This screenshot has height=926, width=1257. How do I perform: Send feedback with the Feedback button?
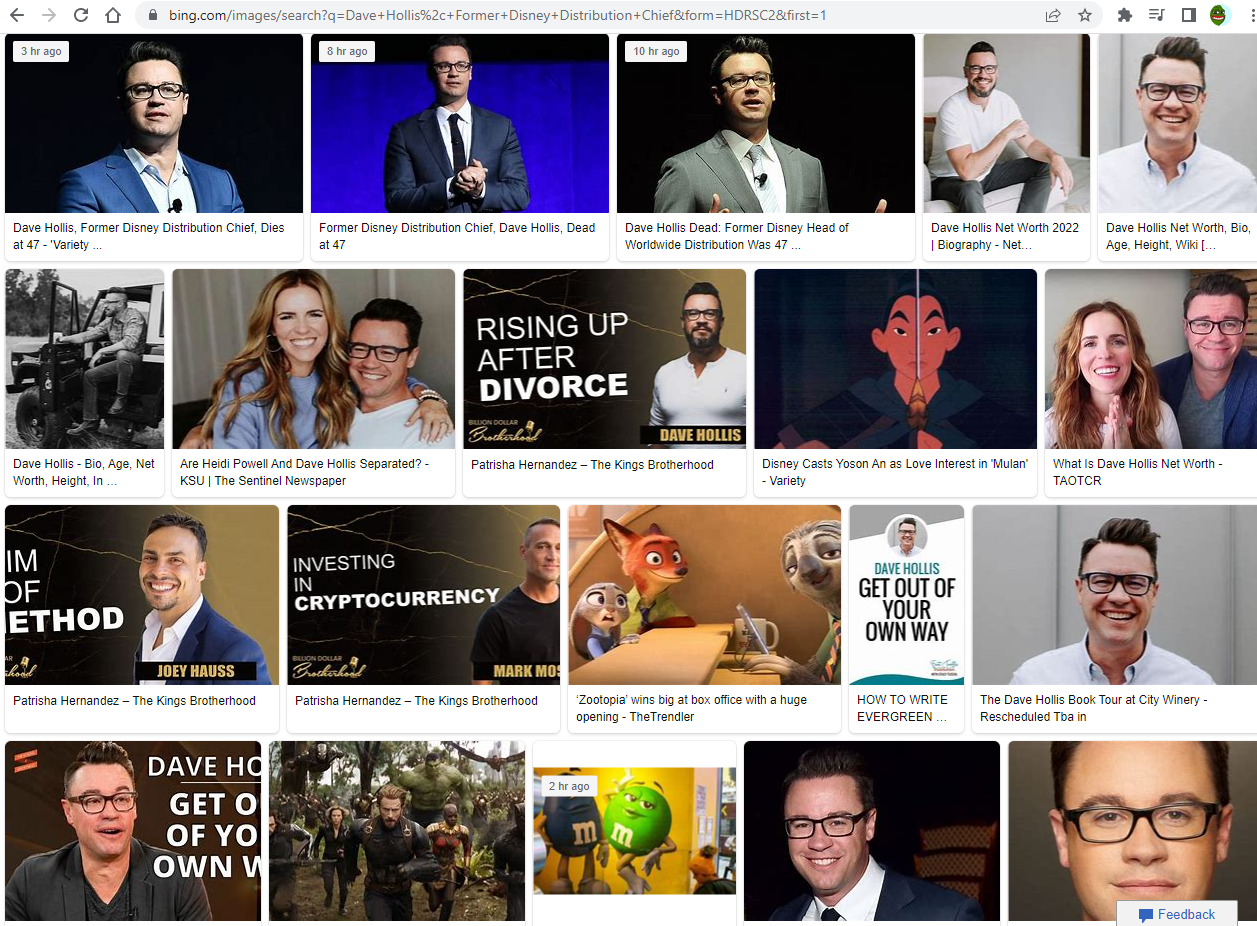[x=1176, y=914]
